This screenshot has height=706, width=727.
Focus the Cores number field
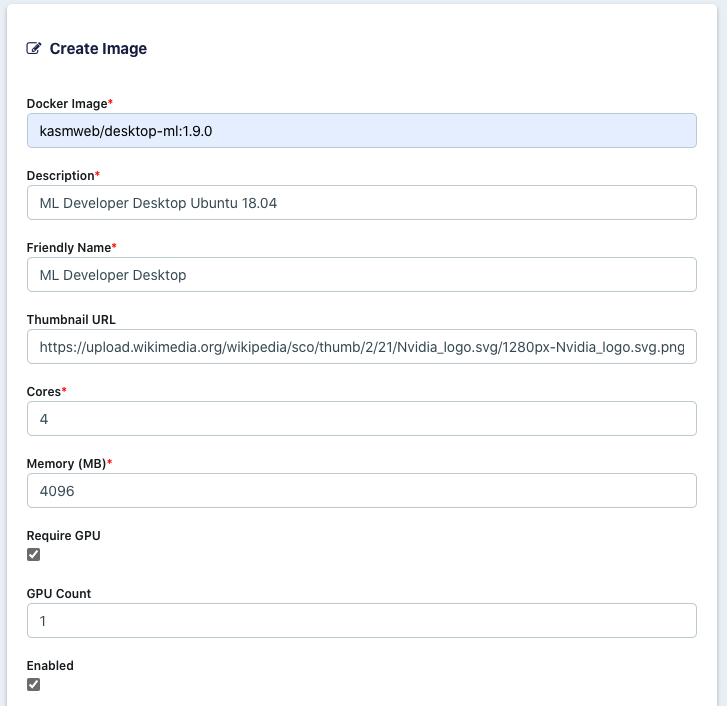pyautogui.click(x=361, y=419)
